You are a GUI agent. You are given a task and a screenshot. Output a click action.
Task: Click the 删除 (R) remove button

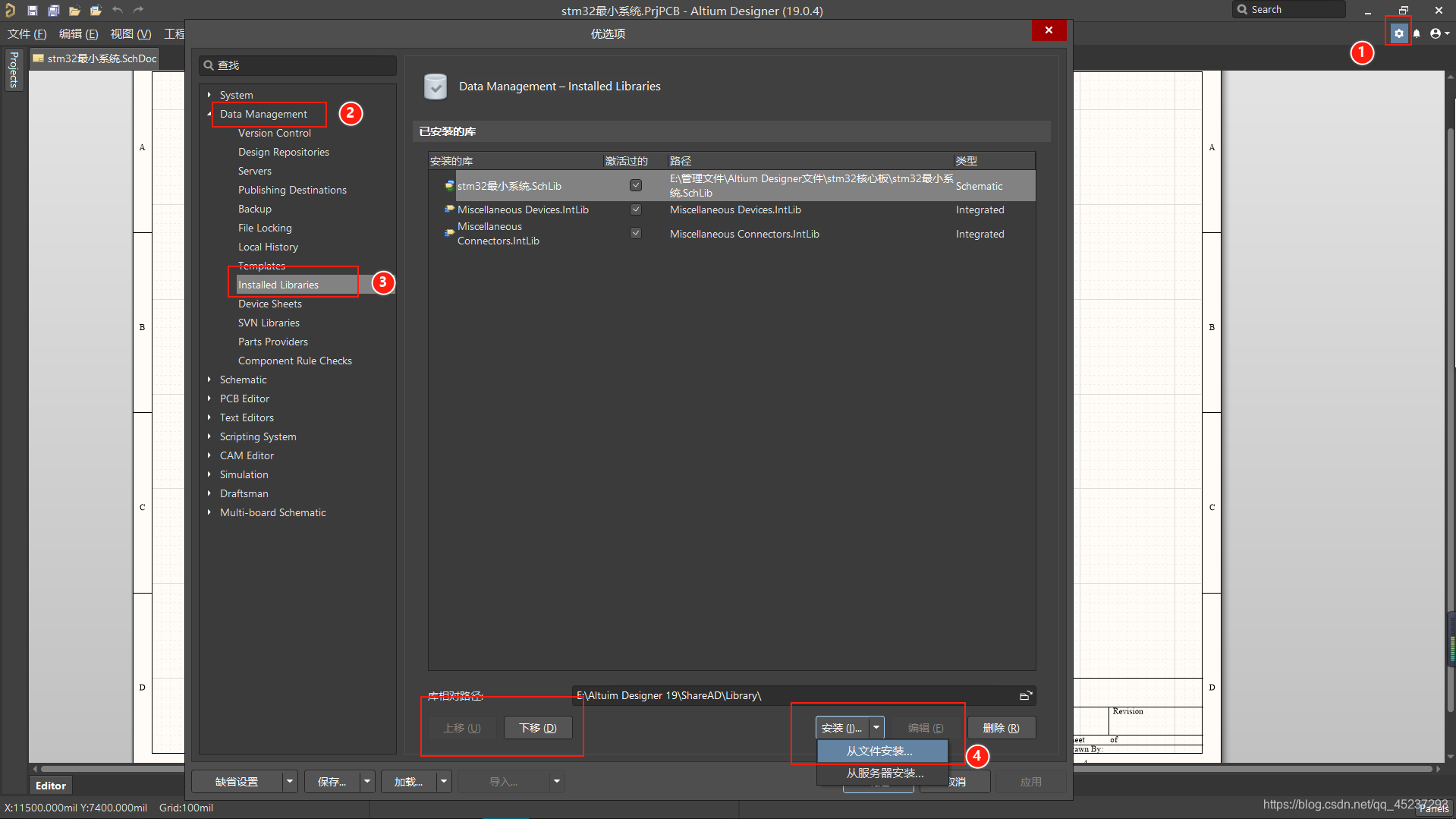1001,728
